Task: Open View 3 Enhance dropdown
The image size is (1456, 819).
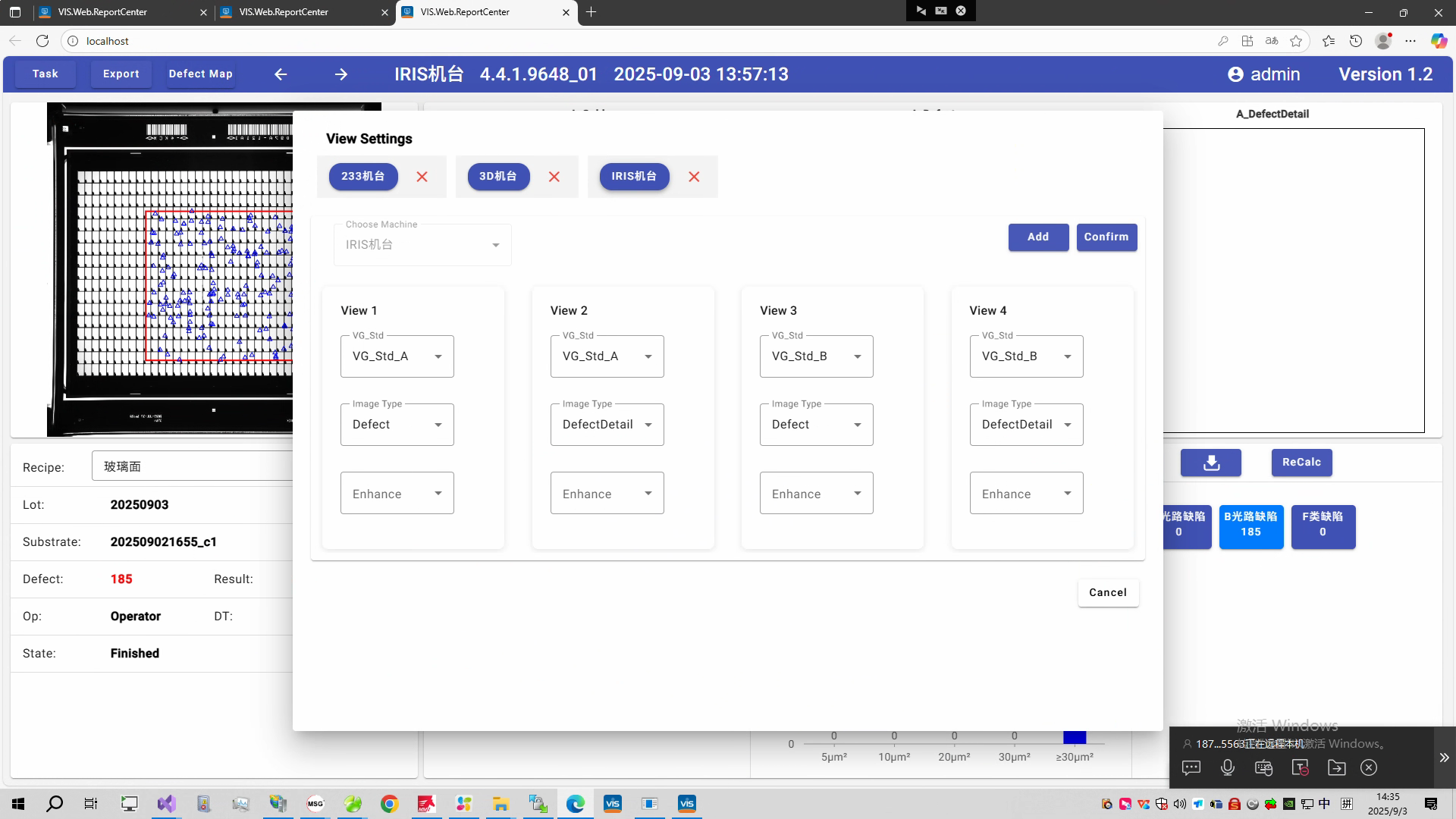Action: coord(816,494)
